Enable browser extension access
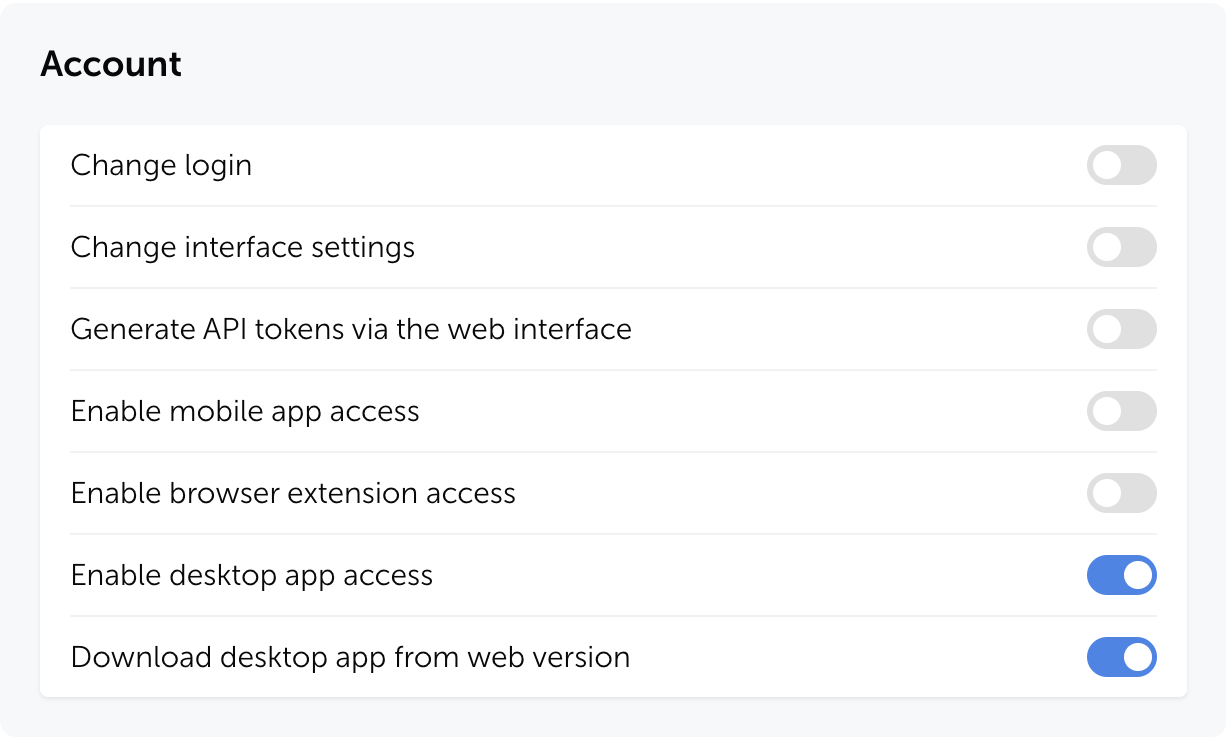1226x738 pixels. point(1121,493)
